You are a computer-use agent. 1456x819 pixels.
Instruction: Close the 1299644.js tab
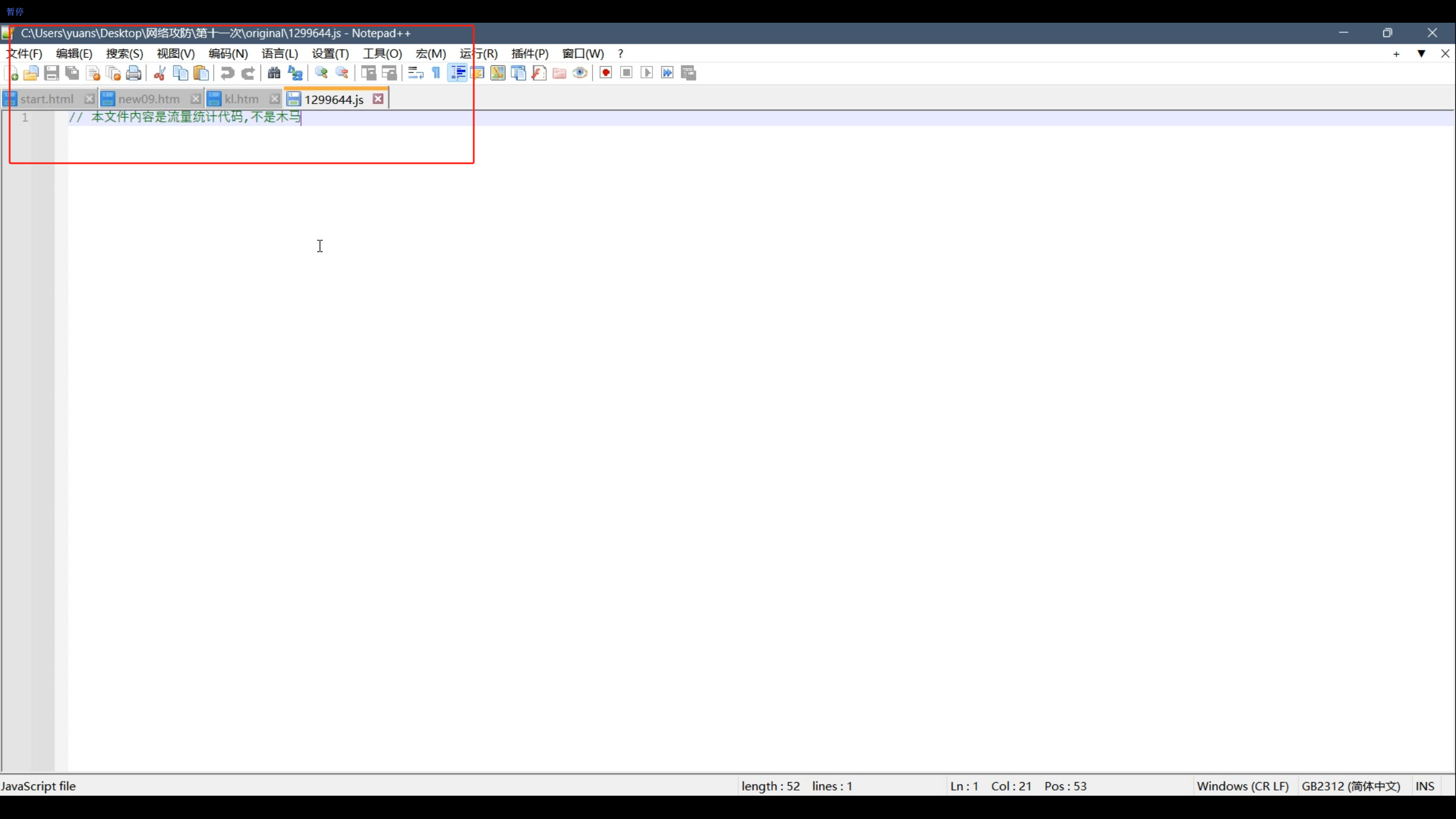378,99
